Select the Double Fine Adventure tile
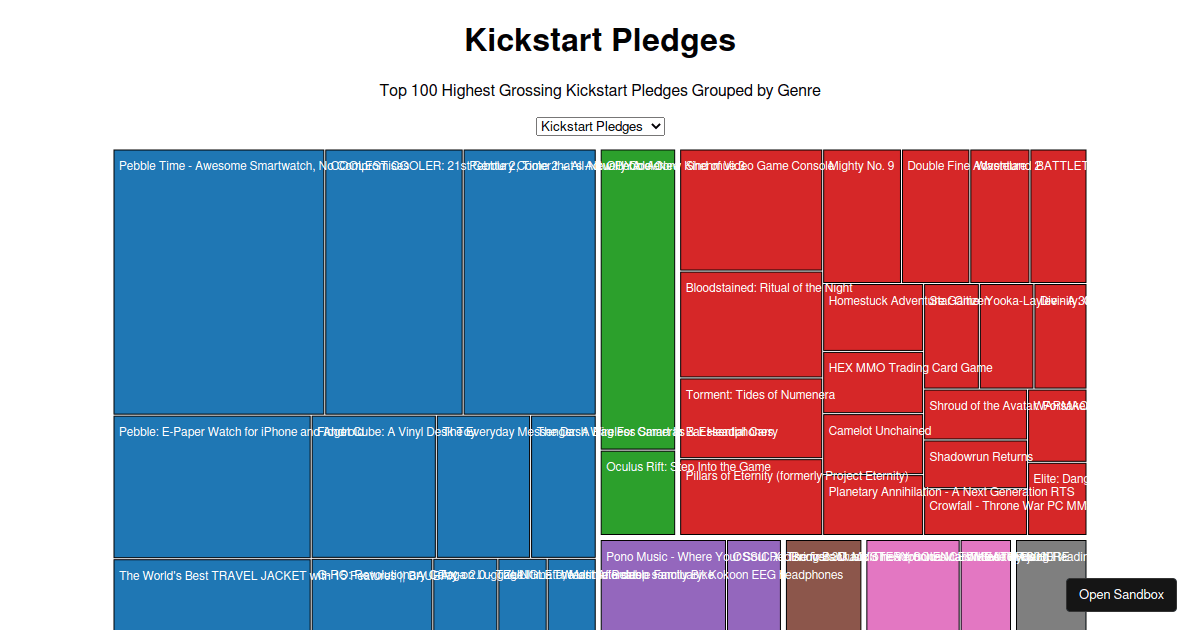Viewport: 1200px width, 630px height. pyautogui.click(x=936, y=215)
